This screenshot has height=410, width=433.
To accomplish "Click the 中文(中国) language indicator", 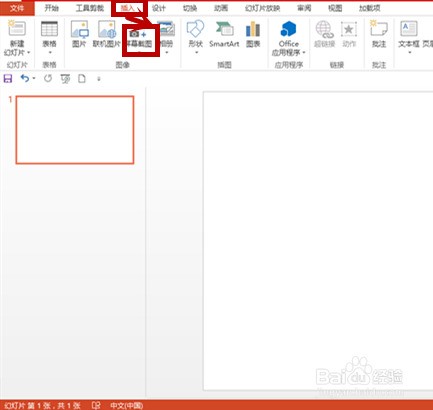I will coord(127,405).
